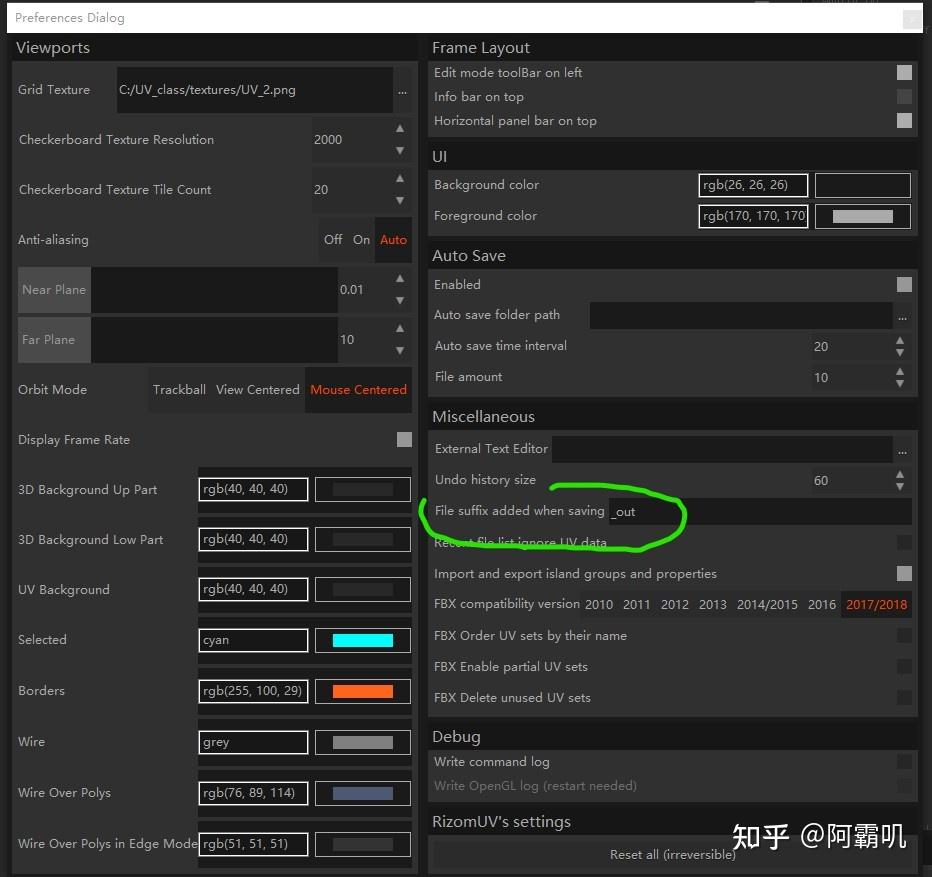The image size is (932, 877).
Task: Toggle Auto Save Enabled checkbox
Action: click(x=904, y=284)
